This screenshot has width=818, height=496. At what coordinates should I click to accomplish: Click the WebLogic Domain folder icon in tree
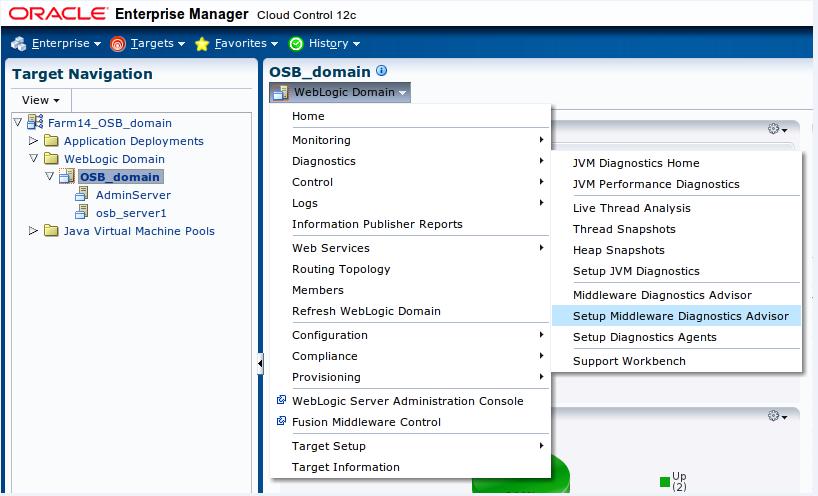pos(51,159)
